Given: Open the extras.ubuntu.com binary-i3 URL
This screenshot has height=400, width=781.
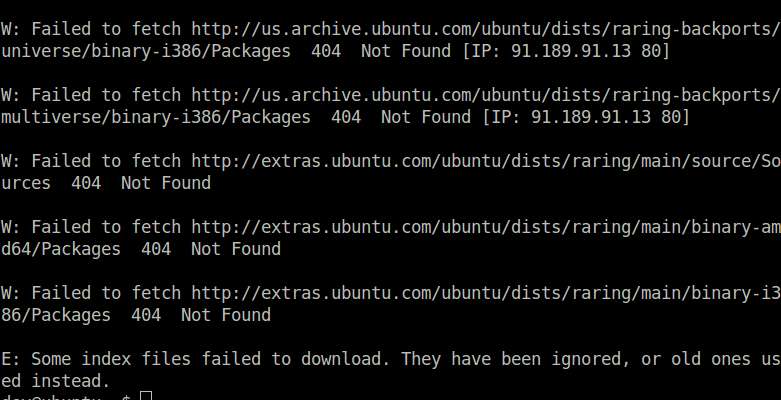Looking at the screenshot, I should click(x=486, y=293).
